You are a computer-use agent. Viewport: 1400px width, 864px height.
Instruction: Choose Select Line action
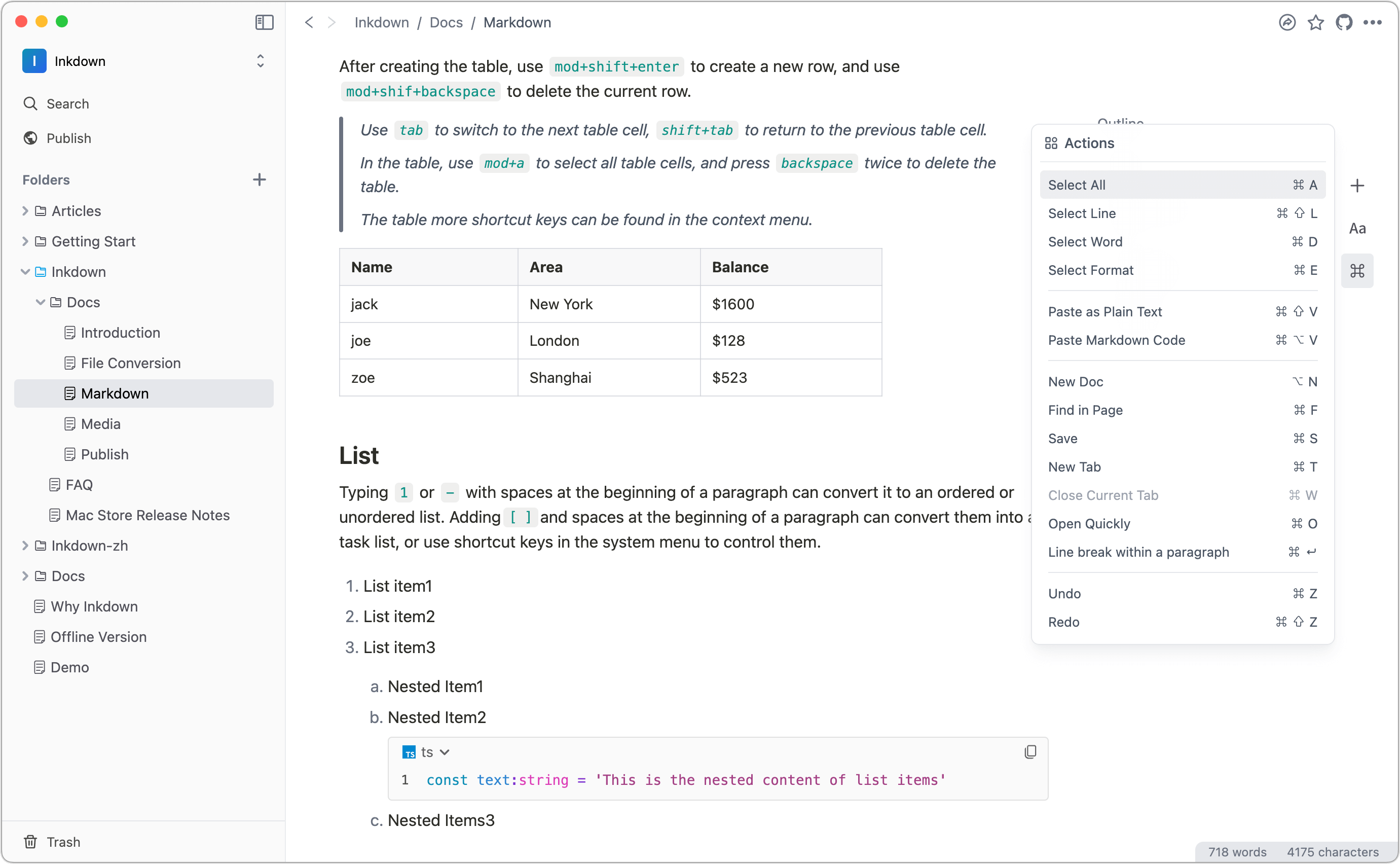tap(1183, 213)
